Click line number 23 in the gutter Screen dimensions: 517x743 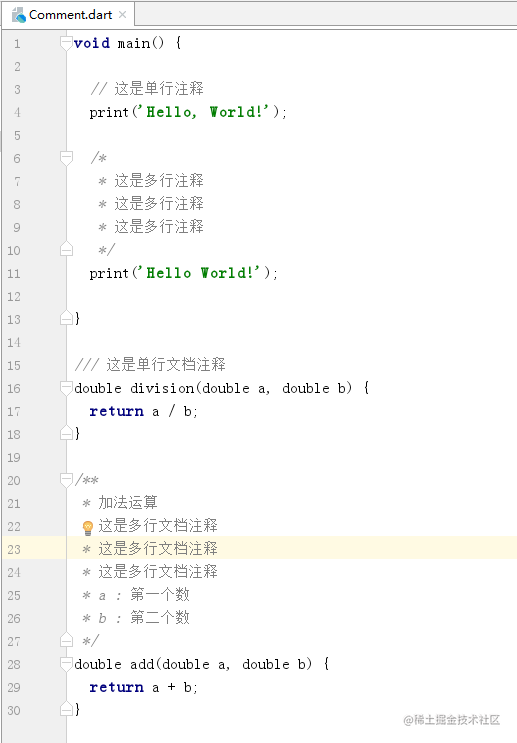(x=14, y=550)
